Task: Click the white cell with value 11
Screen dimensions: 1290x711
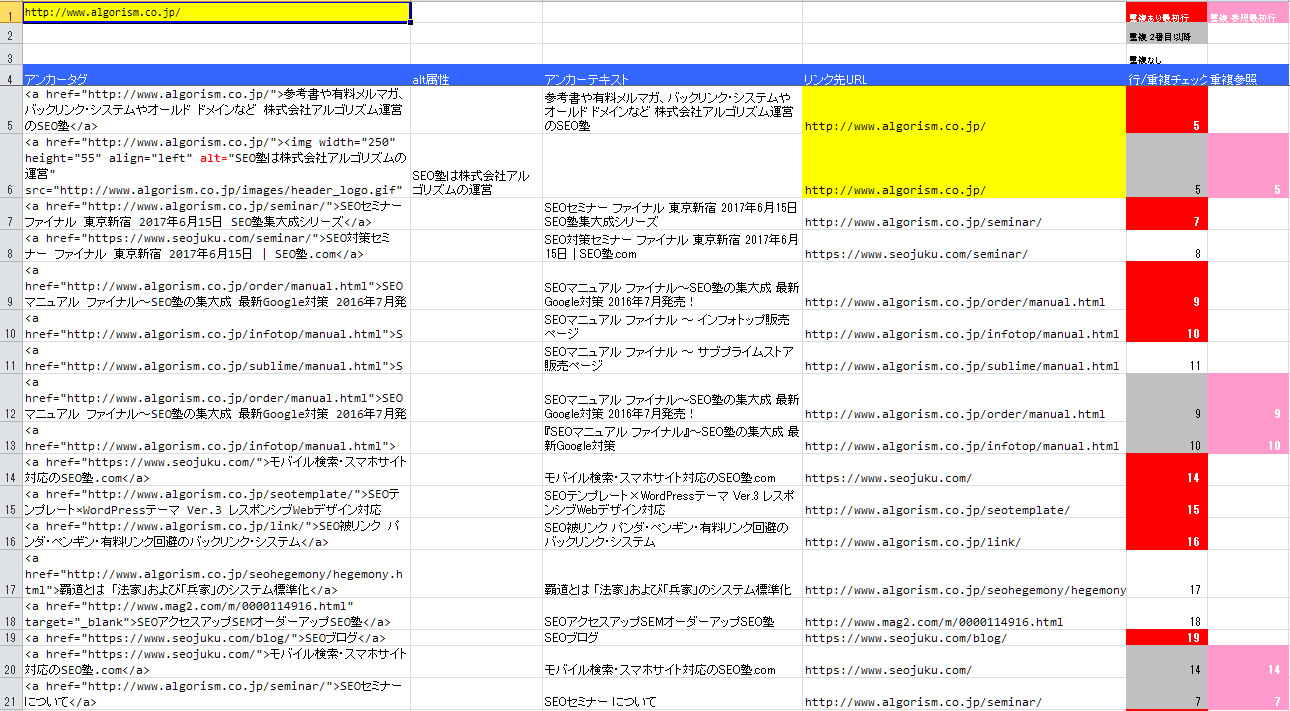Action: click(x=1167, y=358)
